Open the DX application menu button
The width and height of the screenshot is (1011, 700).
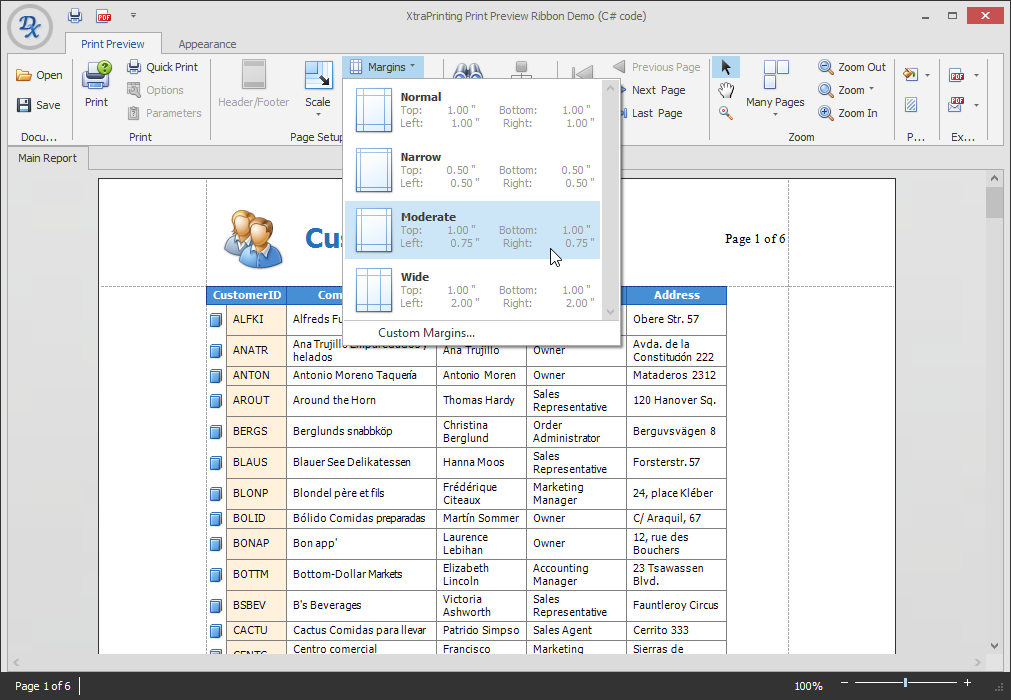coord(30,28)
